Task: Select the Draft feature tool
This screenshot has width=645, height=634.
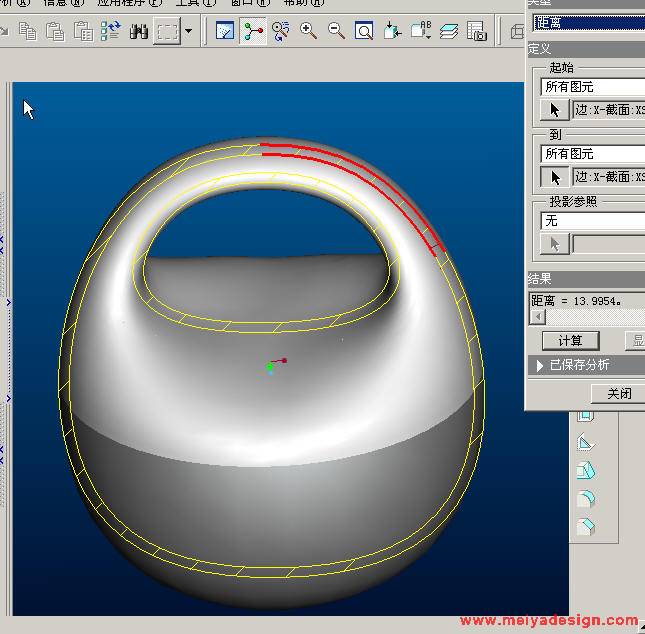Action: [586, 470]
